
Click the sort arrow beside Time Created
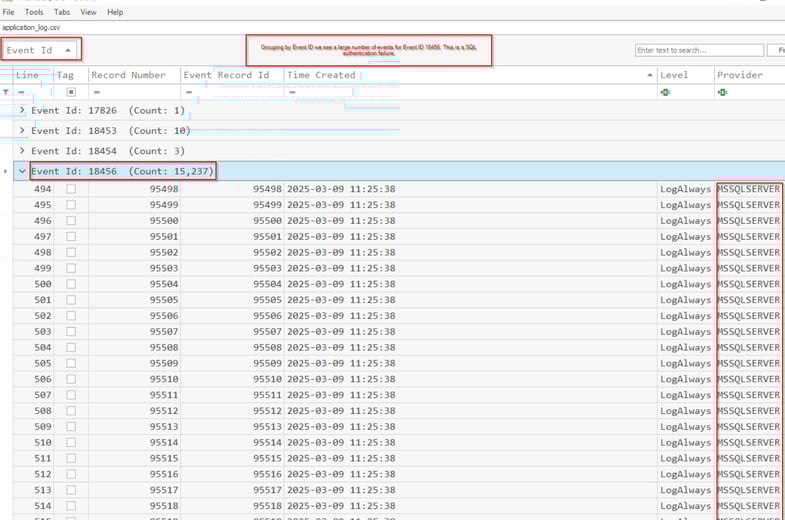pos(650,75)
